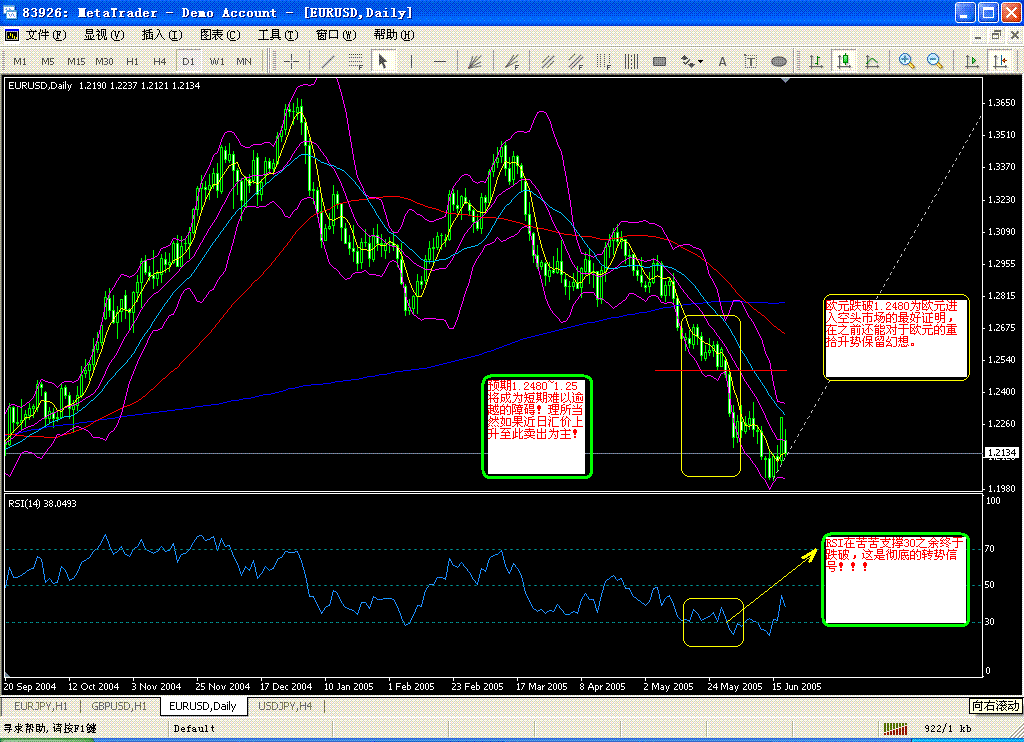Image resolution: width=1024 pixels, height=742 pixels.
Task: Switch chart to Line Chart mode
Action: point(872,61)
